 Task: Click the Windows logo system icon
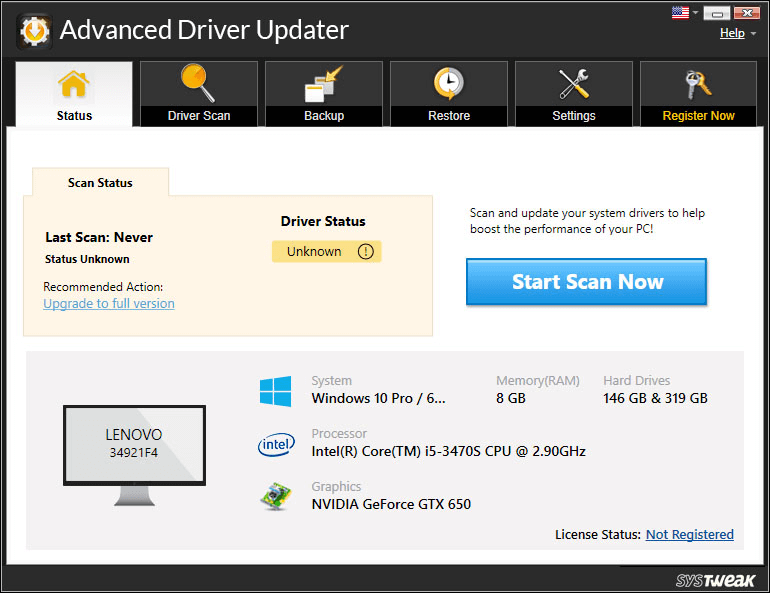pyautogui.click(x=275, y=391)
